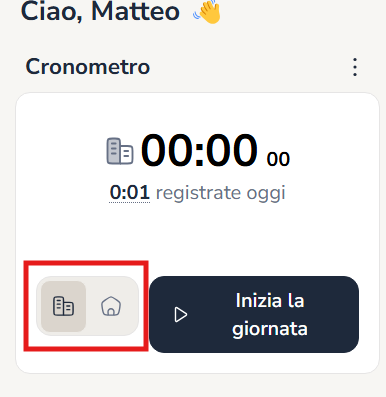
Task: Click the Inizia la giornata button
Action: coord(254,314)
